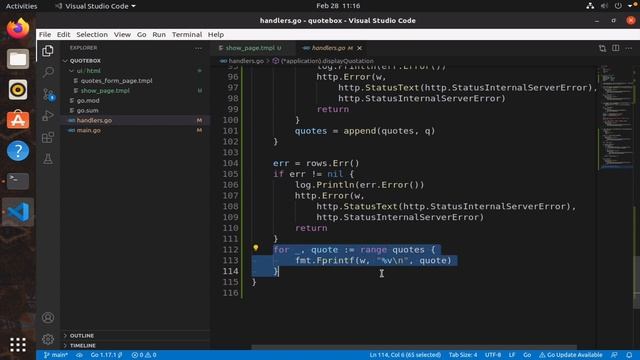Viewport: 640px width, 360px height.
Task: Click the errors and warnings counter
Action: click(x=144, y=355)
